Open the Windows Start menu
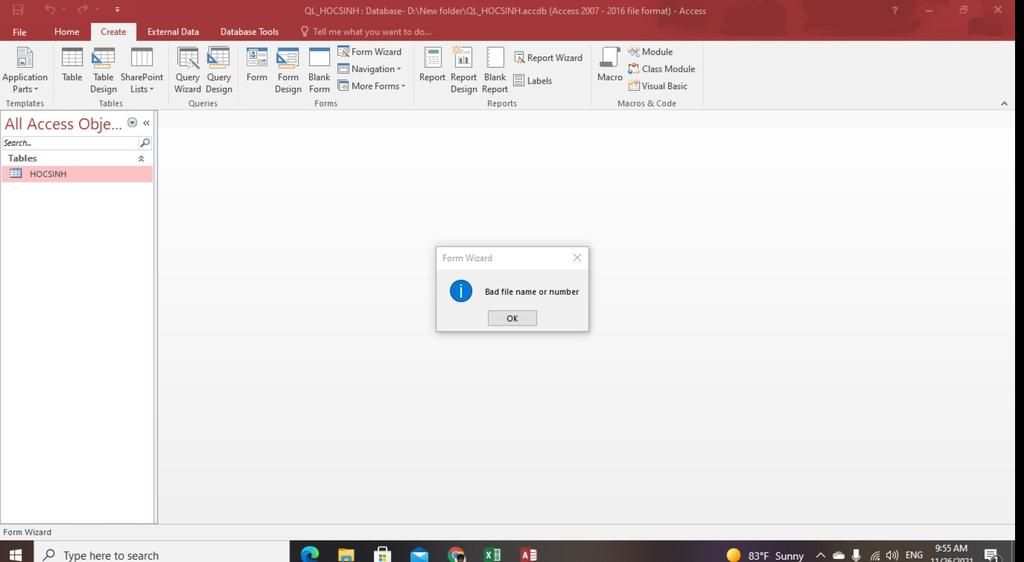Screen dimensions: 1024x562 (x=16, y=554)
